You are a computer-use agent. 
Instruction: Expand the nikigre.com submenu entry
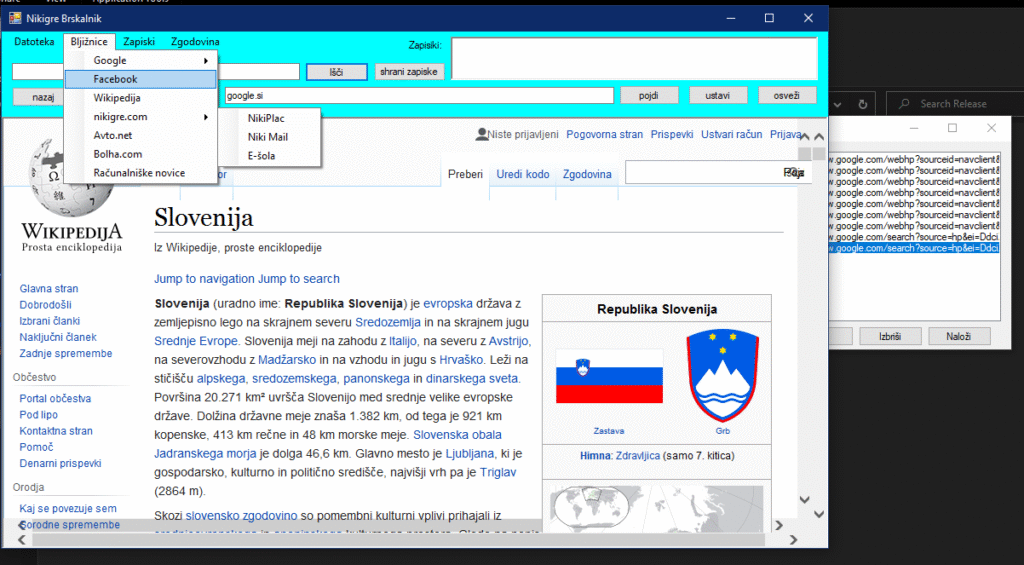[140, 117]
